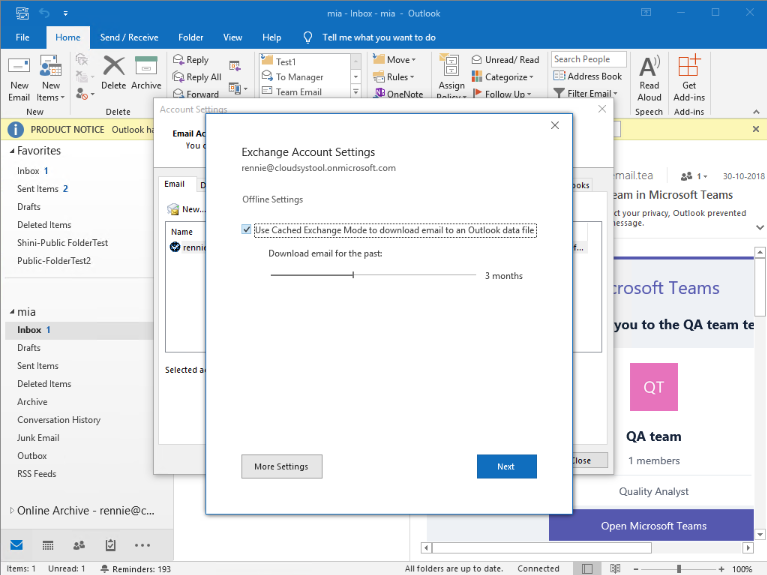767x575 pixels.
Task: Click the OneNote icon
Action: tap(398, 93)
